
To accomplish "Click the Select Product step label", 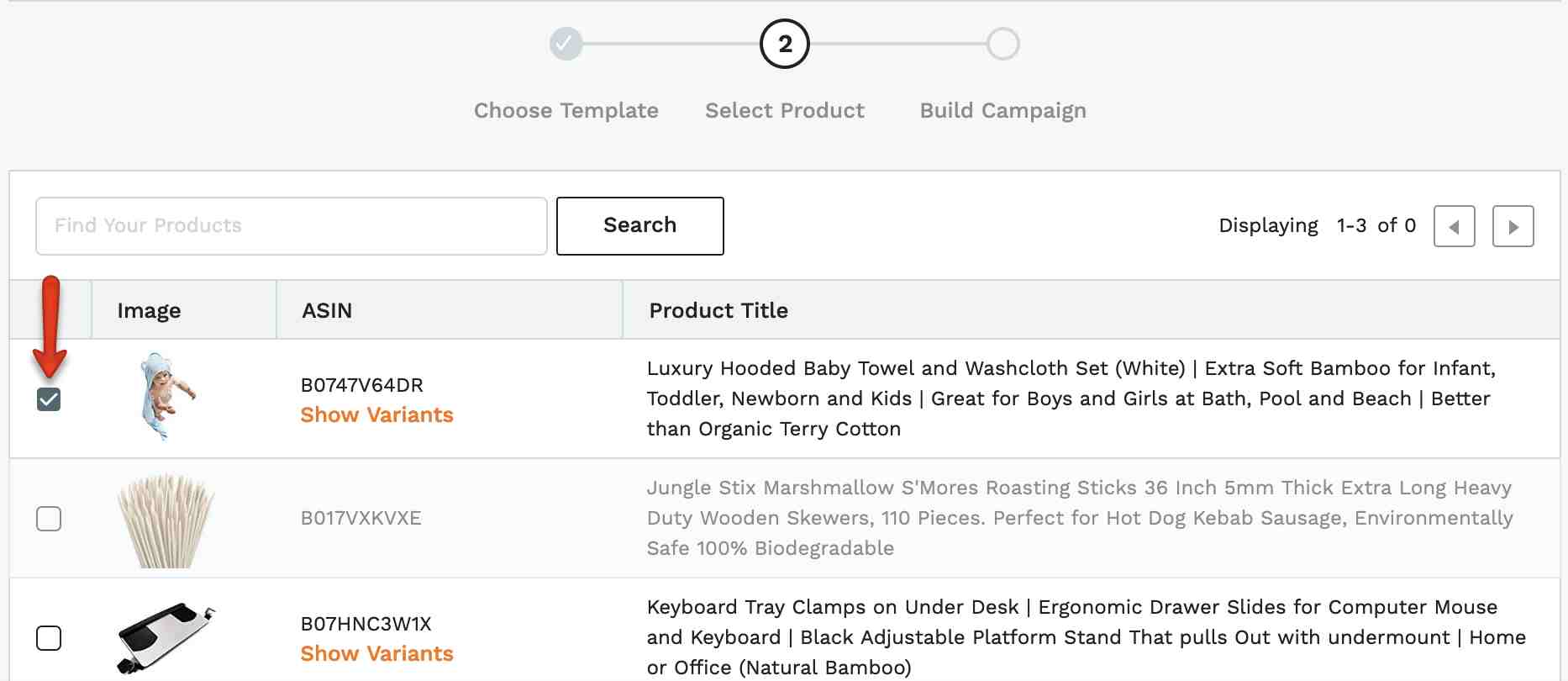I will (x=784, y=110).
